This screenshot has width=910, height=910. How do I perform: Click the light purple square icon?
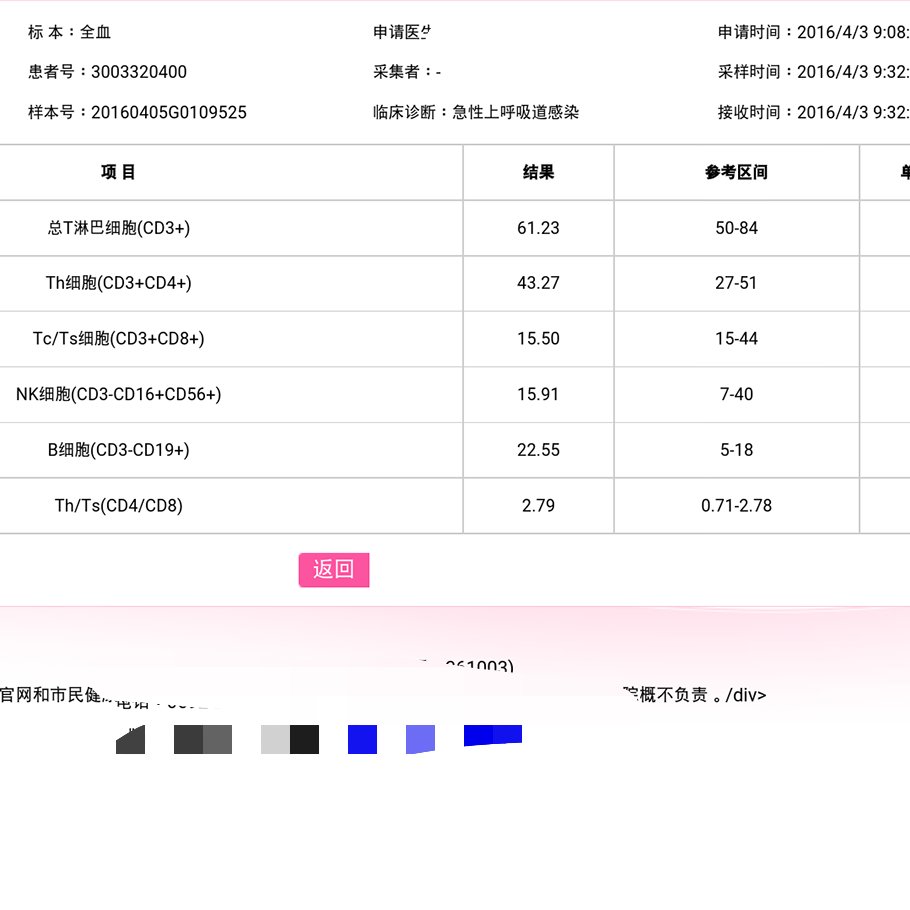(x=420, y=739)
